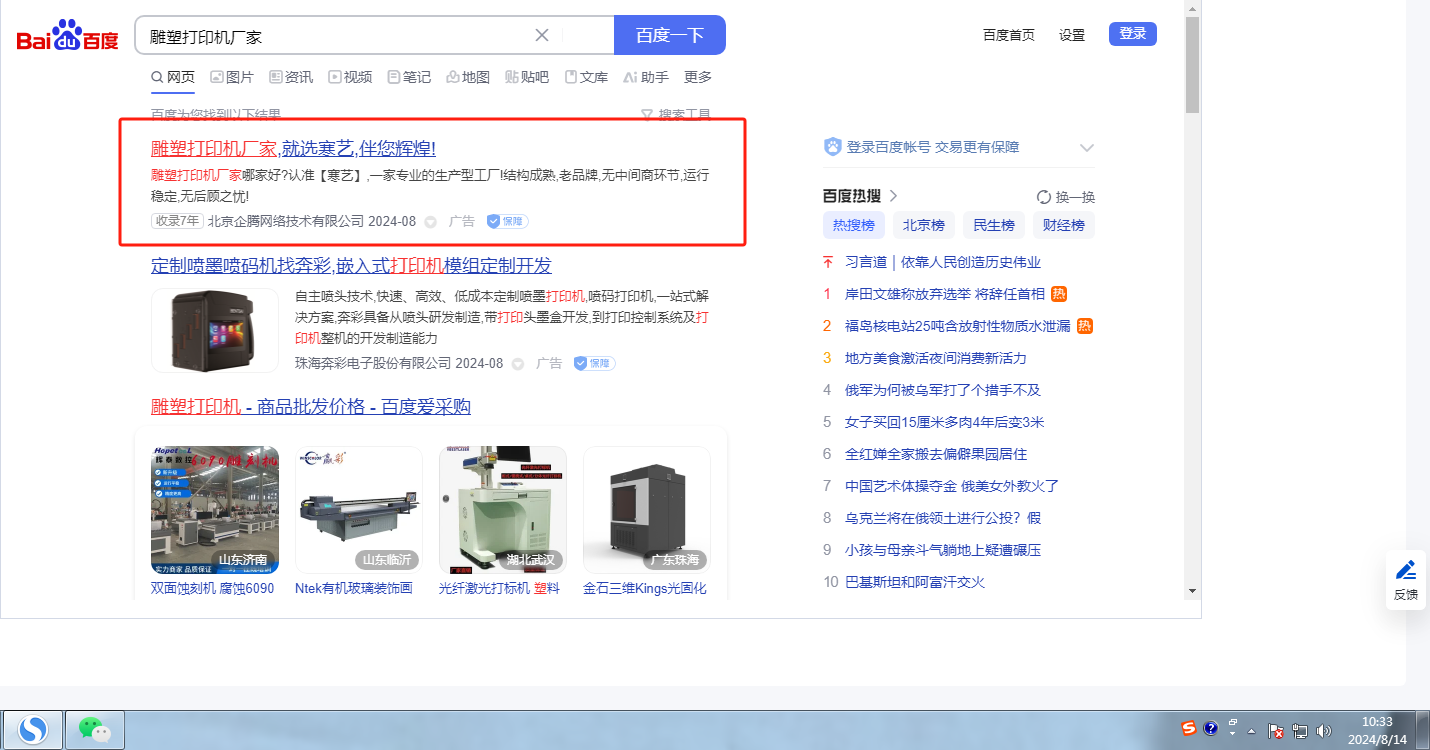The width and height of the screenshot is (1430, 750).
Task: Expand the dropdown beside 珠海奔彩 2024-08
Action: click(518, 364)
